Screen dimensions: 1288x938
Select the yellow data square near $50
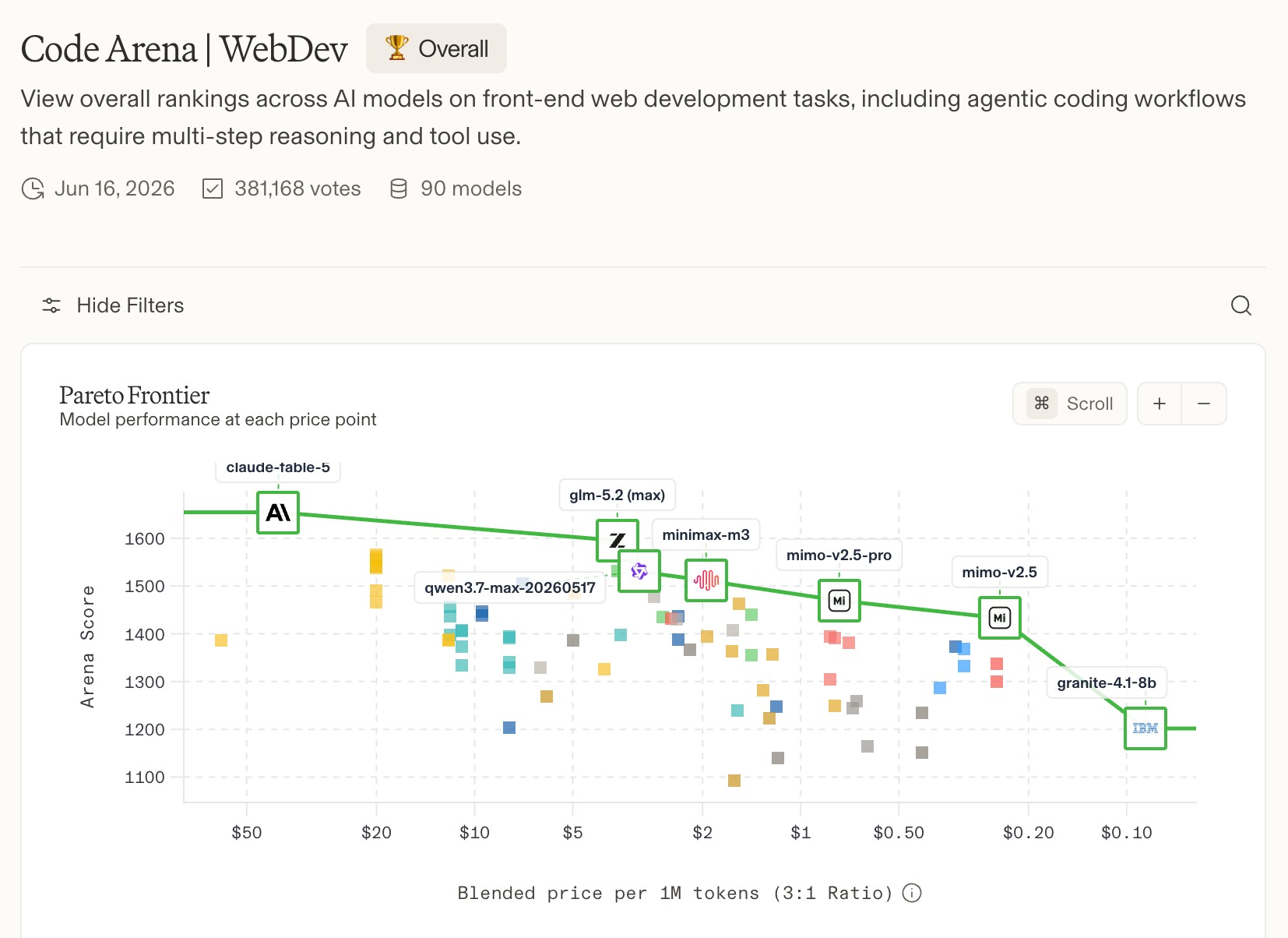pyautogui.click(x=221, y=640)
